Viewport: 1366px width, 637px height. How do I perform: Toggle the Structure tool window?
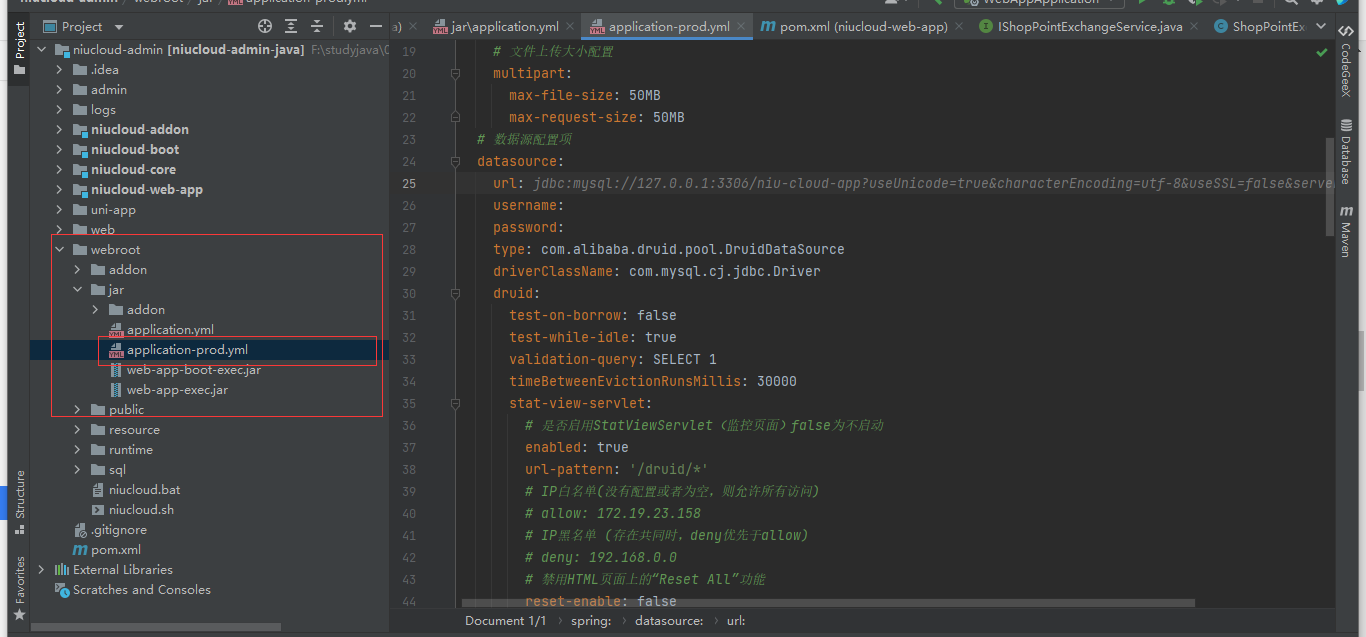[19, 494]
